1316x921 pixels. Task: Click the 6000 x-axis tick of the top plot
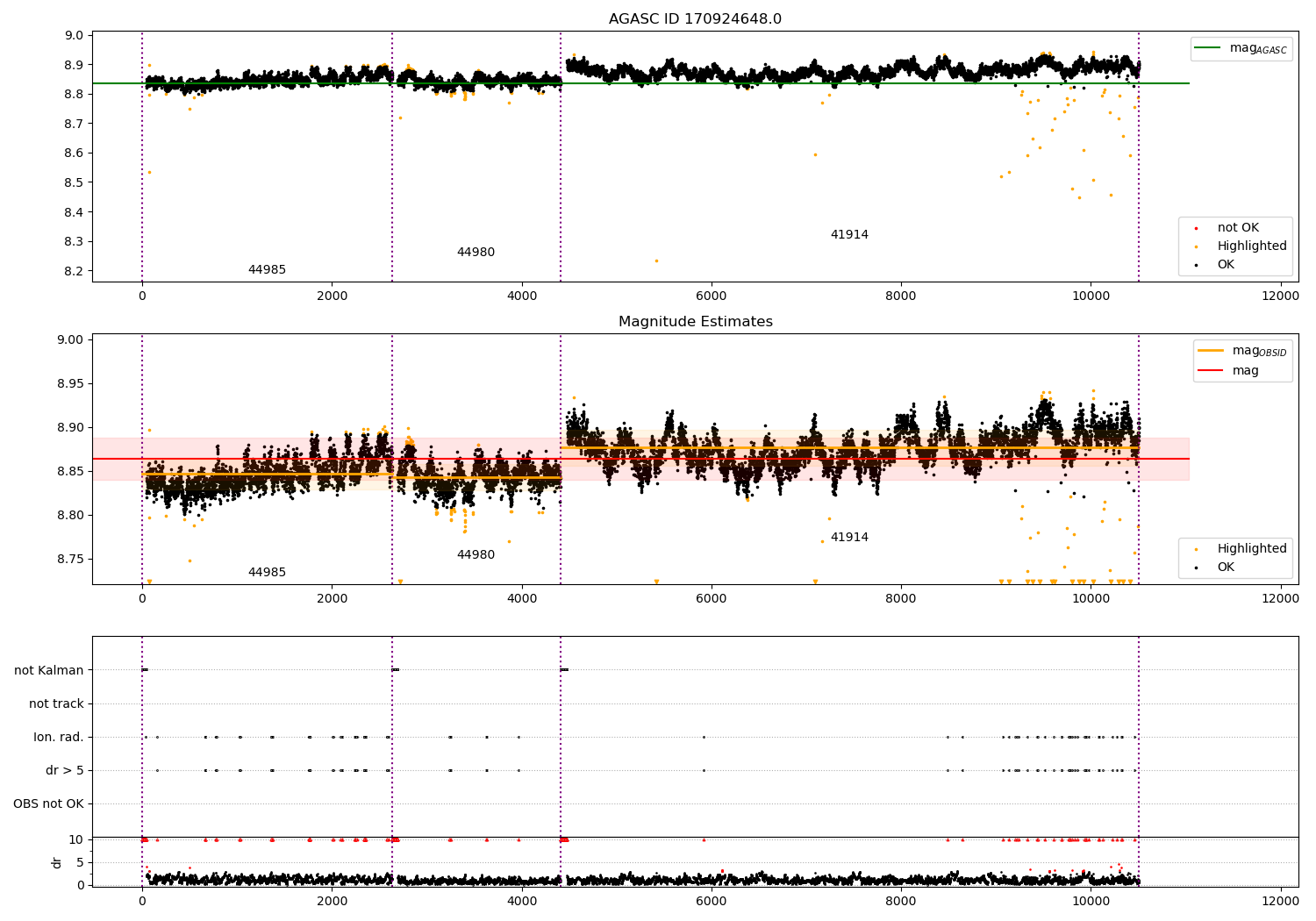pyautogui.click(x=712, y=296)
